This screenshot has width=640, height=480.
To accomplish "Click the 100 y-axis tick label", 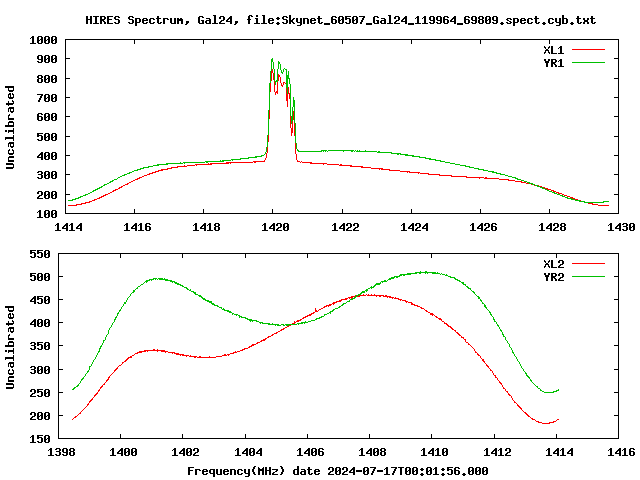I will click(x=47, y=214).
